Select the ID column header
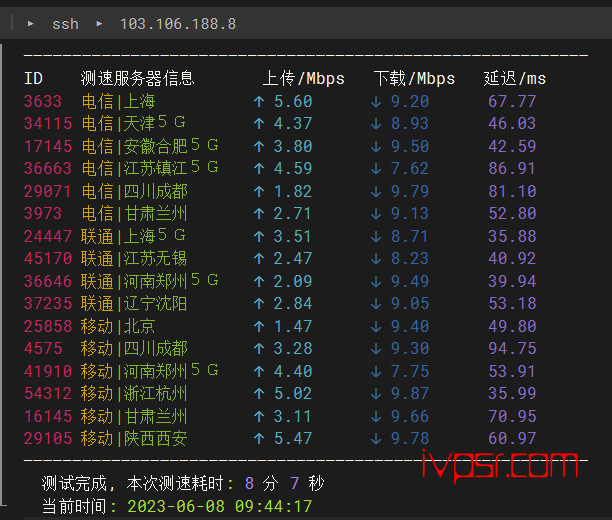The width and height of the screenshot is (612, 520). pos(33,78)
